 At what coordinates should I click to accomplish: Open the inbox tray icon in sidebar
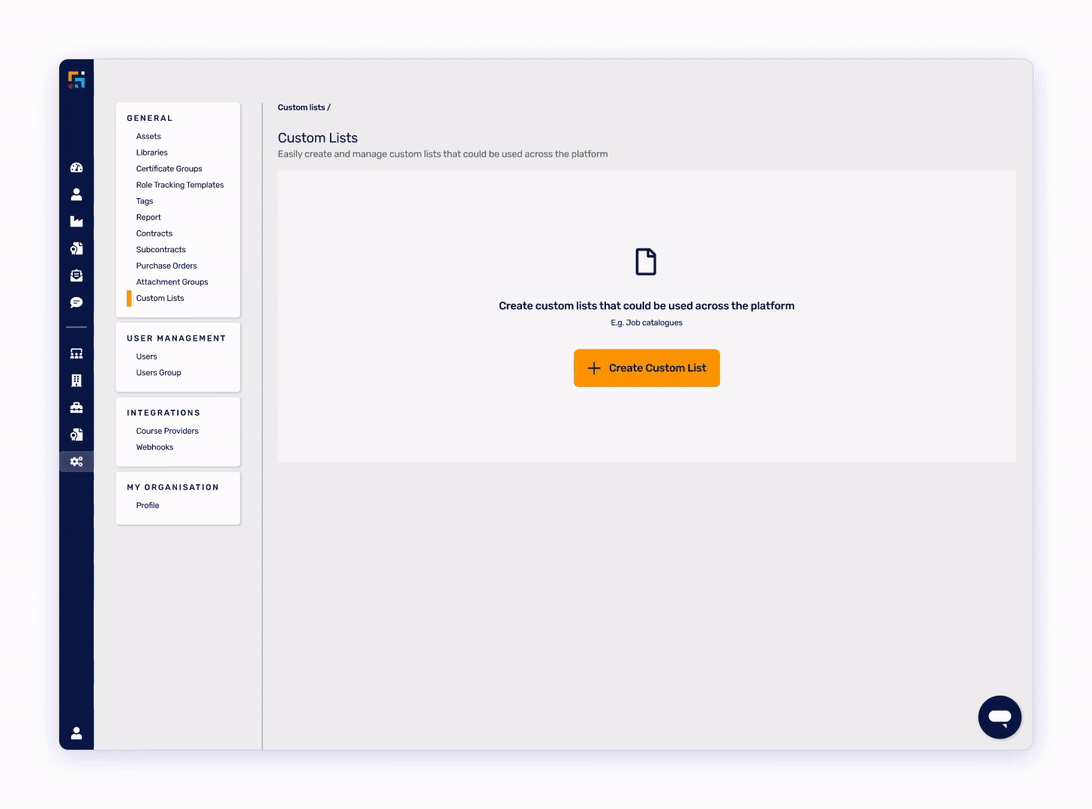point(76,276)
